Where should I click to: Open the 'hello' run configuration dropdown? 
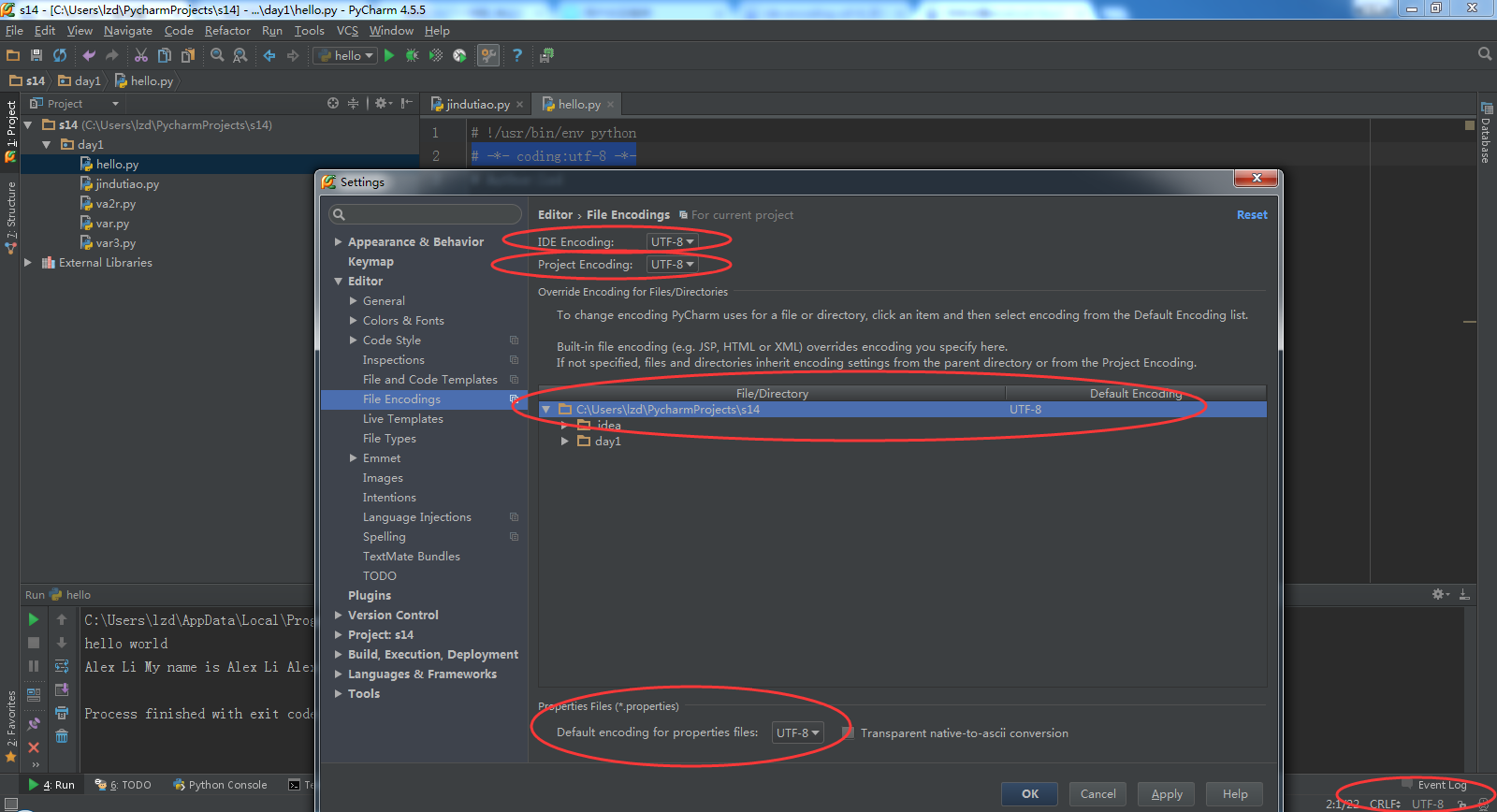click(x=344, y=56)
